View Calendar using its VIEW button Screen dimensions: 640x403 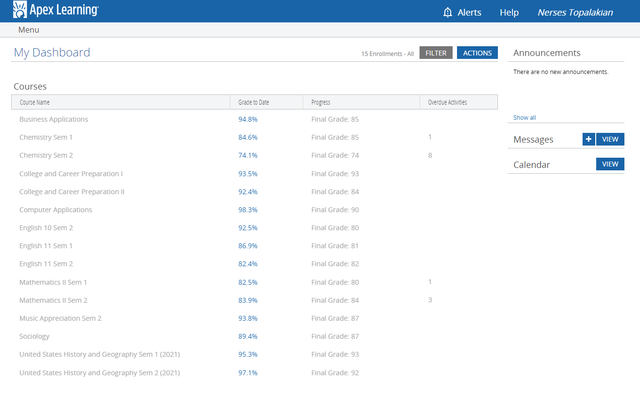pyautogui.click(x=610, y=164)
